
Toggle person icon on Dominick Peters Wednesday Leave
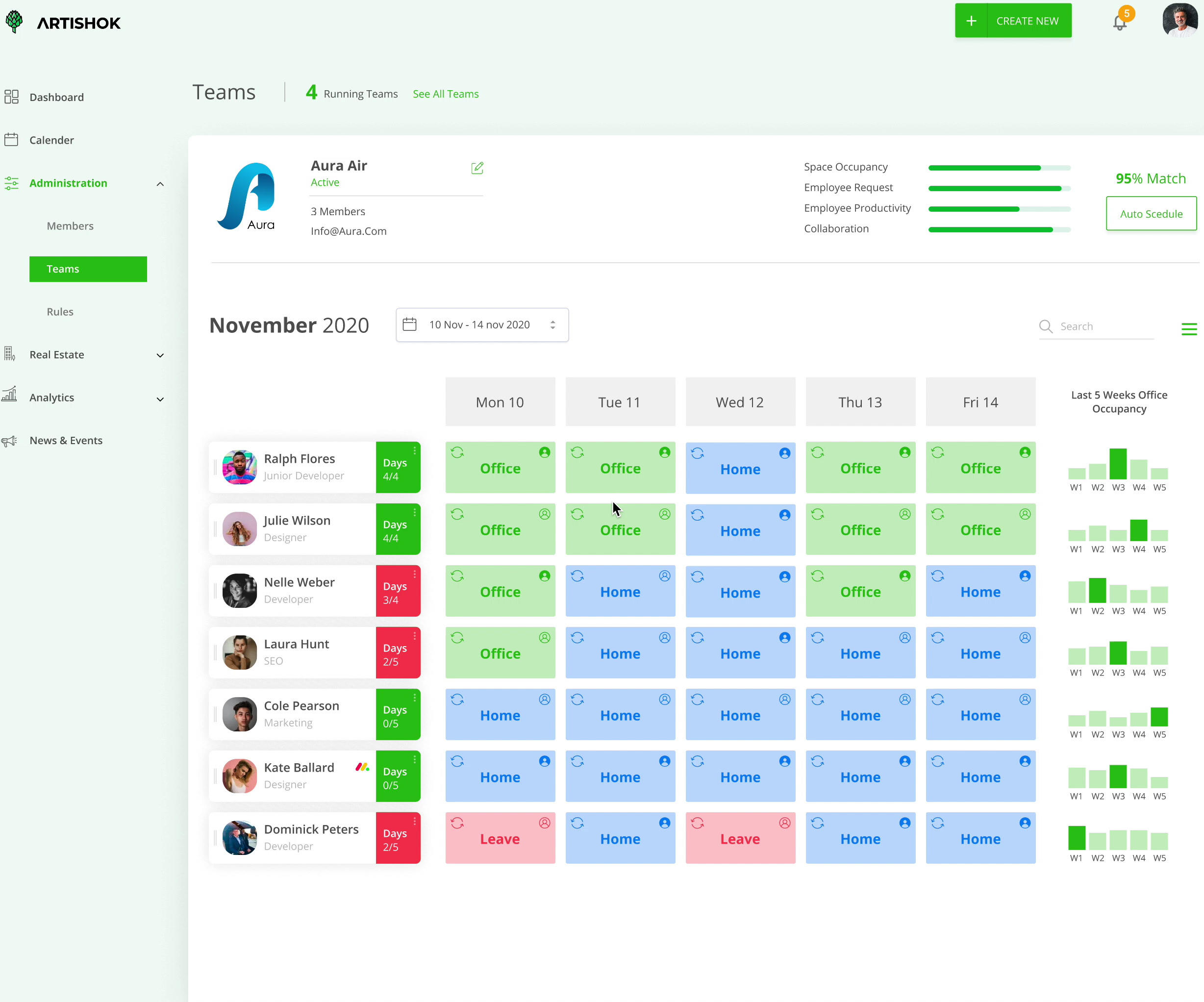tap(785, 823)
